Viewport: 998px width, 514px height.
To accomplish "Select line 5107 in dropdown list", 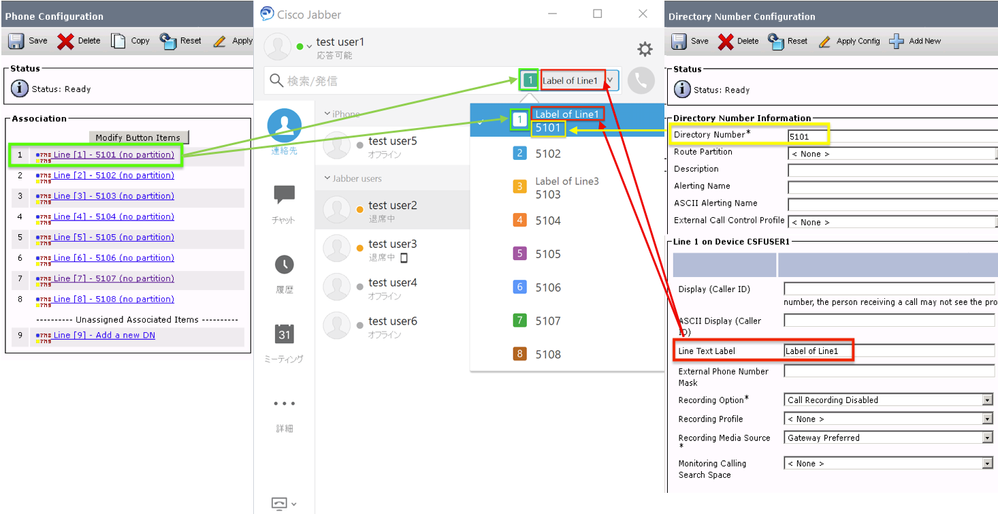I will coord(567,321).
